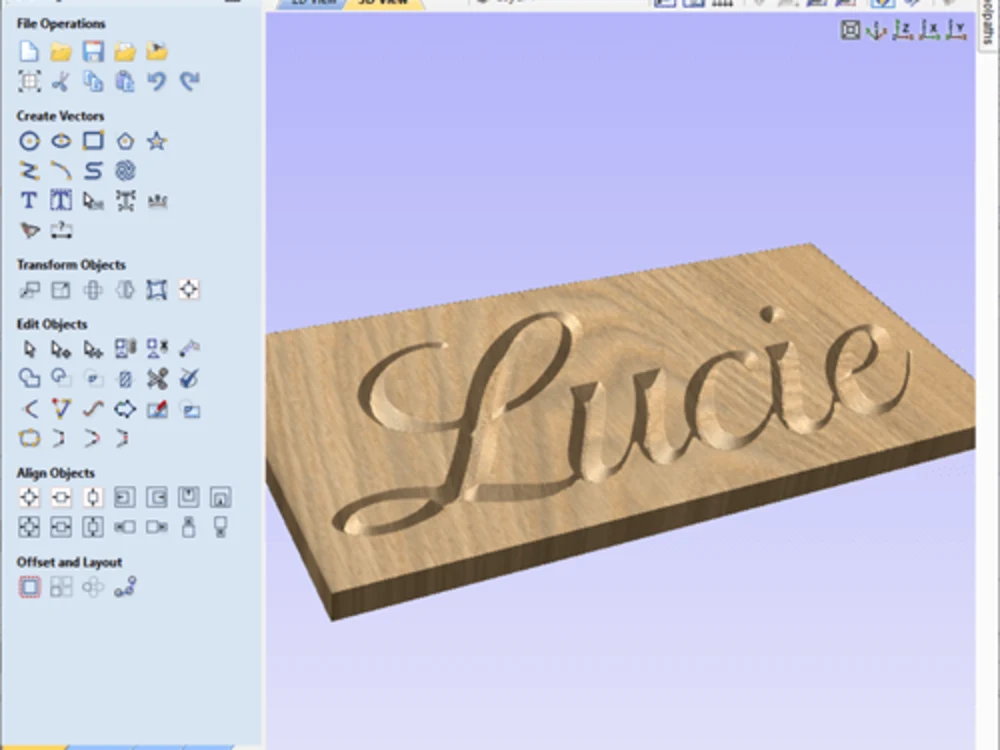Open an existing file with first folder icon
Viewport: 1000px width, 750px height.
tap(61, 51)
